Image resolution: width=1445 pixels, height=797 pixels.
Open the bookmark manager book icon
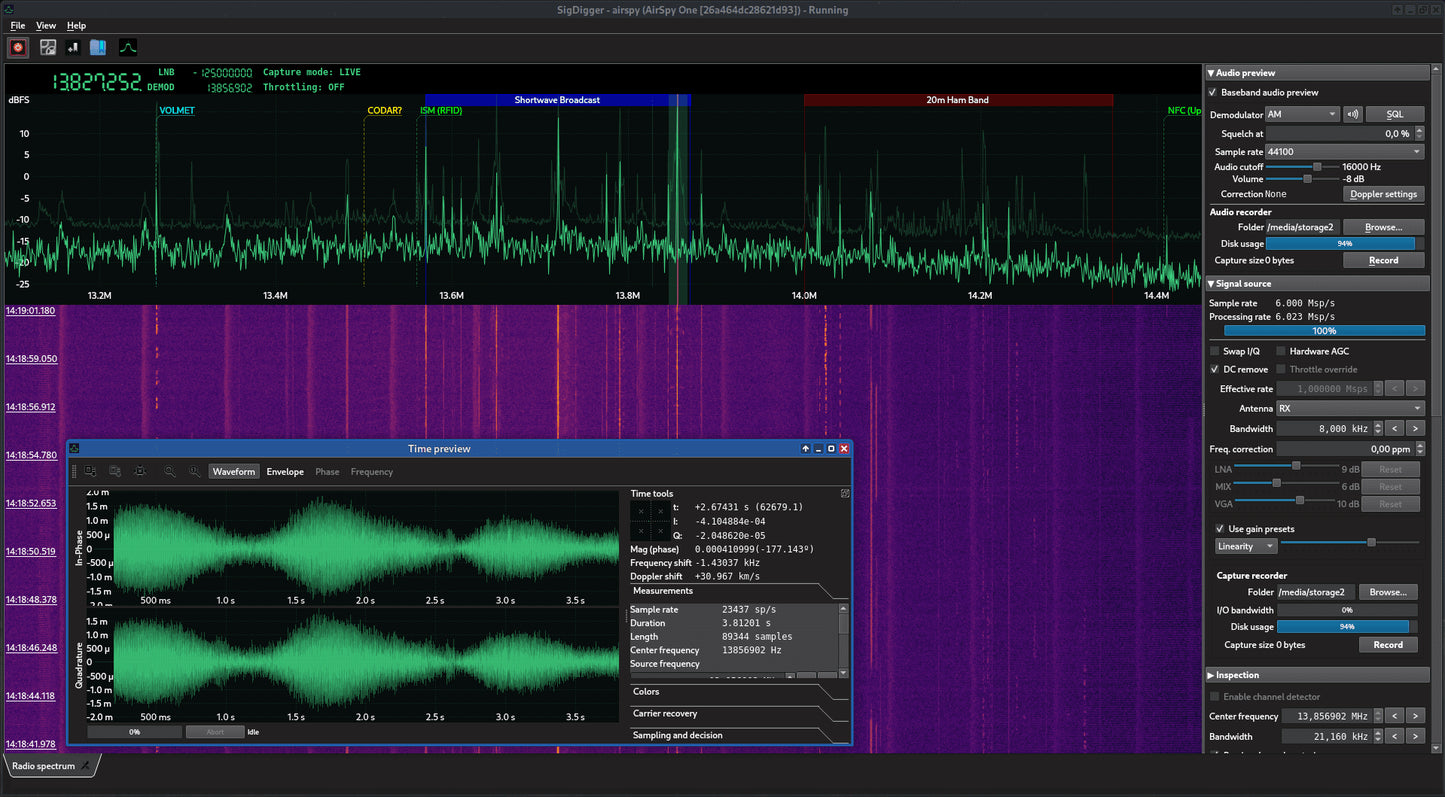pyautogui.click(x=98, y=47)
